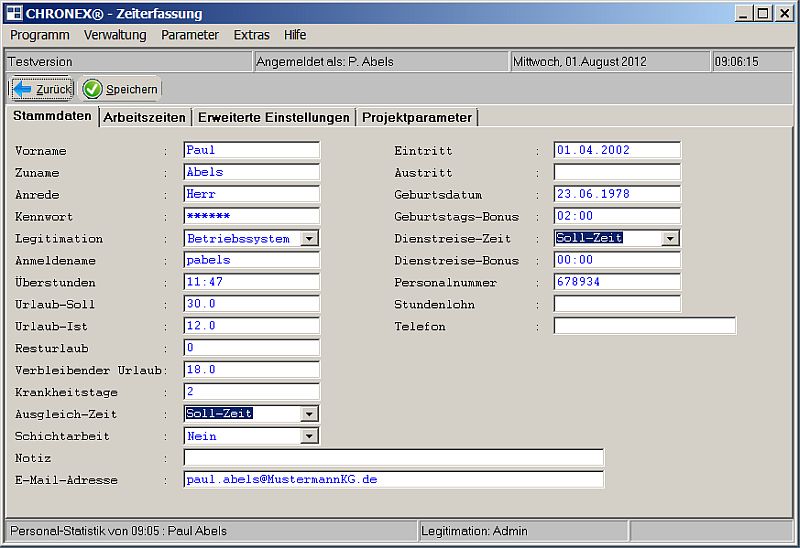
Task: Click the empty Notiz field
Action: 393,458
